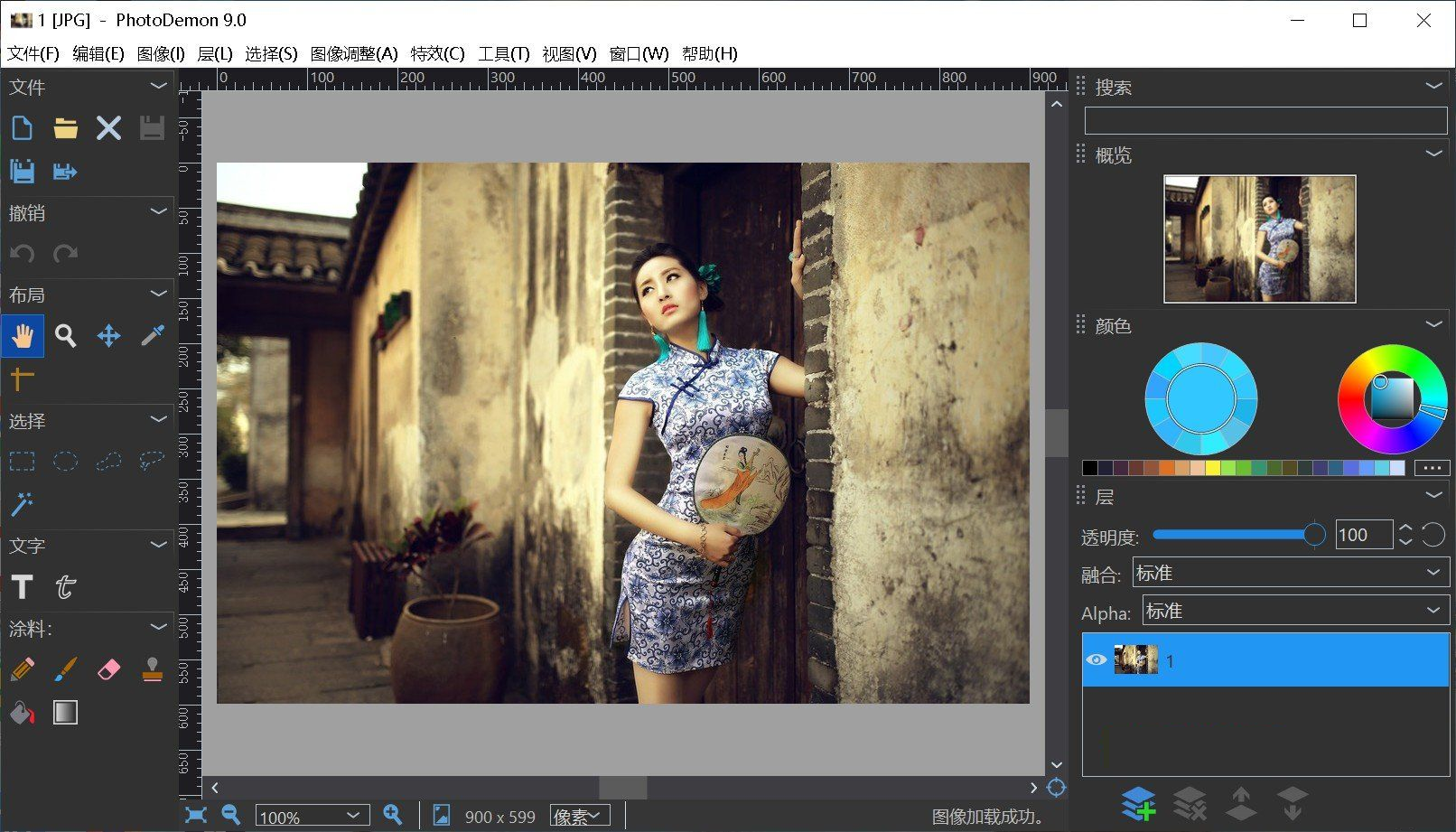Collapse the 文件 tool panel

coord(159,86)
